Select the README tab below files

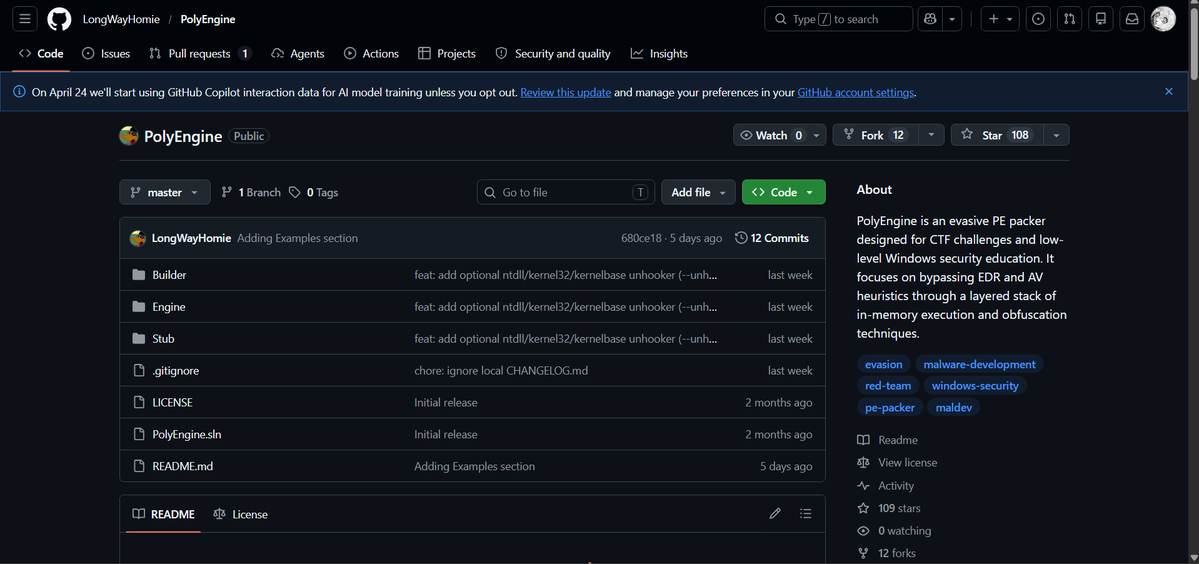pyautogui.click(x=164, y=514)
